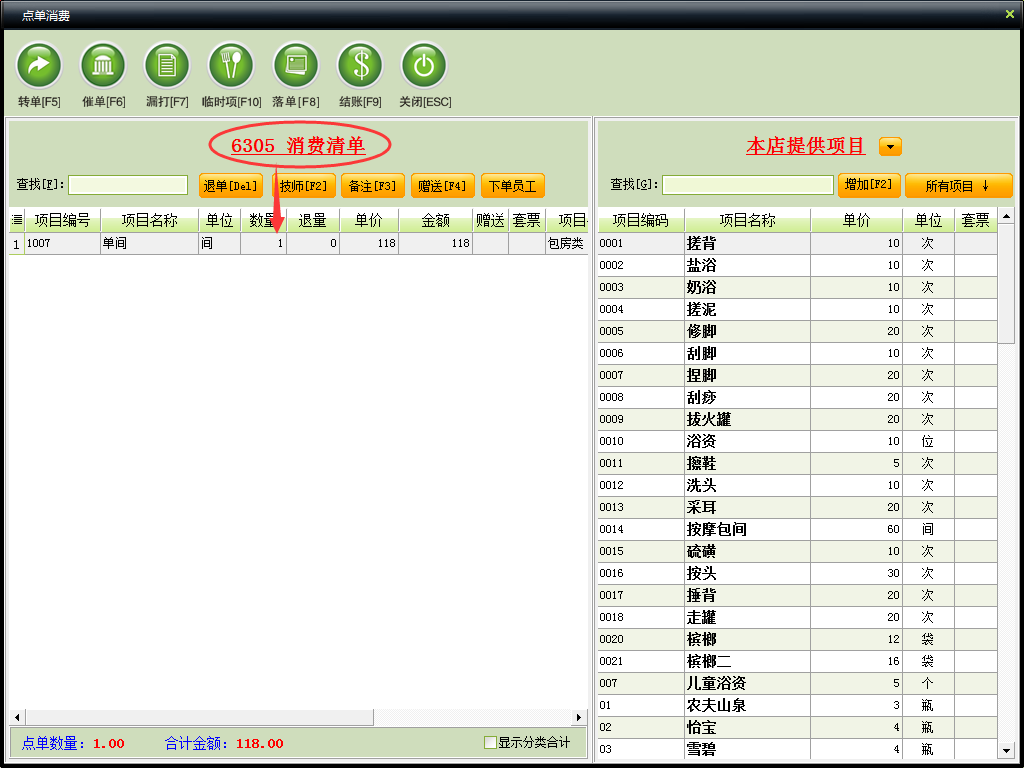The image size is (1024, 768).
Task: Select the 刮脚 item row
Action: coord(797,353)
